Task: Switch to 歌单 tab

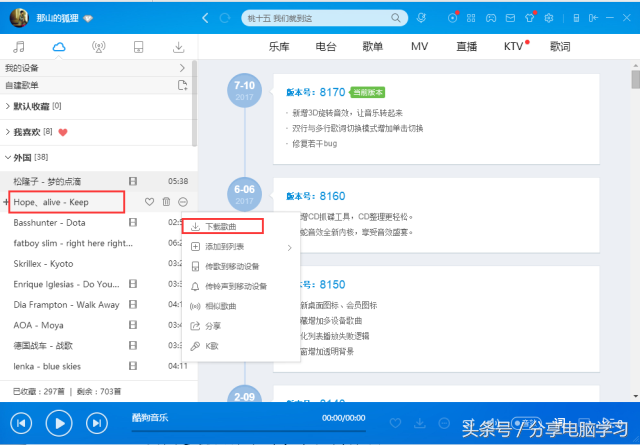Action: pyautogui.click(x=373, y=47)
